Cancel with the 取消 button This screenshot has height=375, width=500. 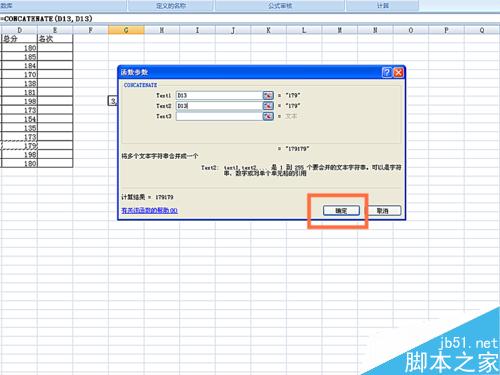383,211
